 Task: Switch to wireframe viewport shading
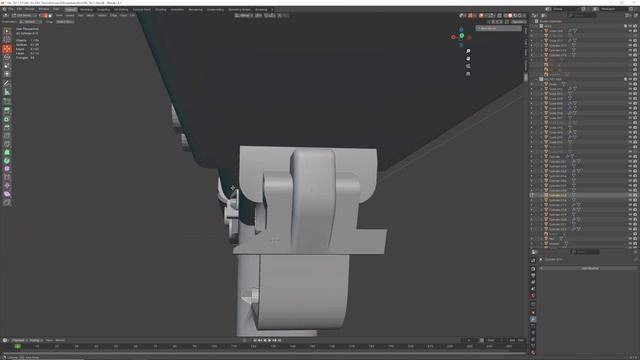point(506,16)
